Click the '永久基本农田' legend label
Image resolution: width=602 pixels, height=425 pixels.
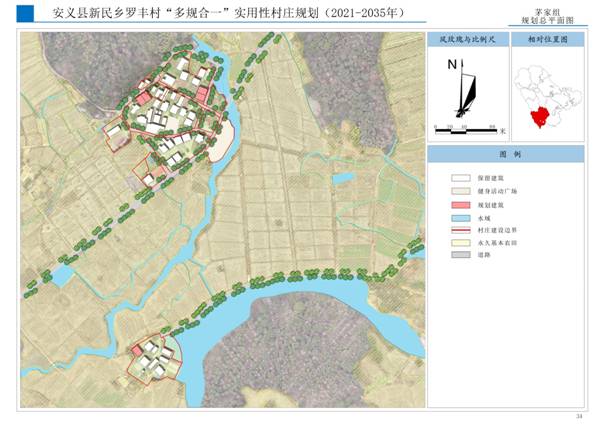tap(497, 243)
